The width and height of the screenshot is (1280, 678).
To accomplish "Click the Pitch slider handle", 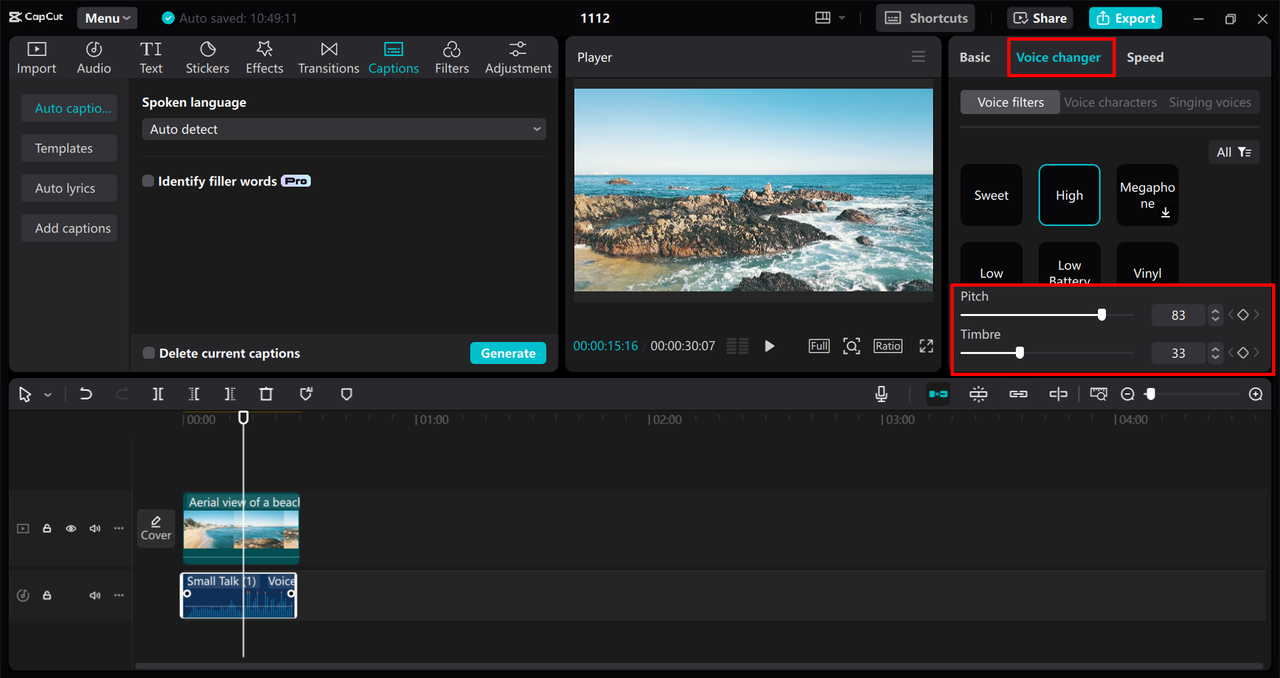I will click(1102, 314).
